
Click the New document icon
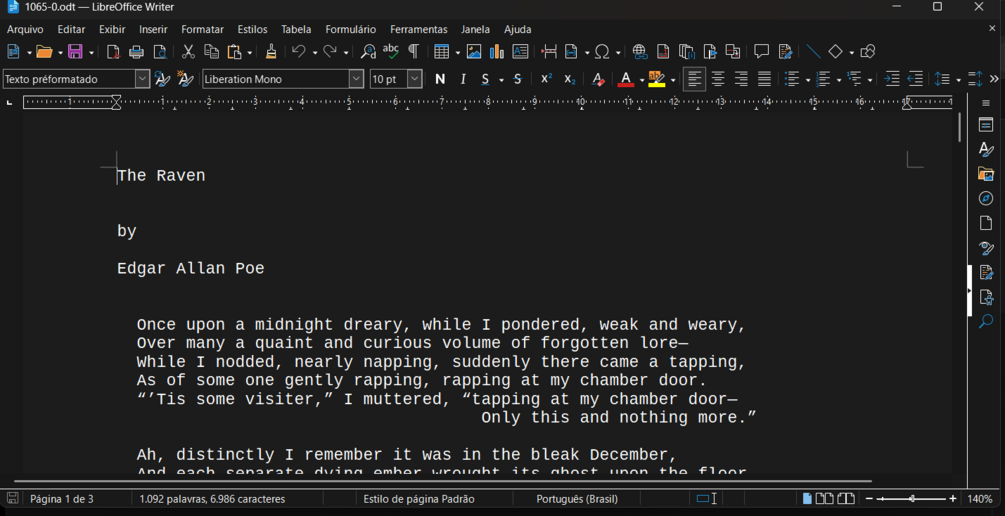pos(13,52)
